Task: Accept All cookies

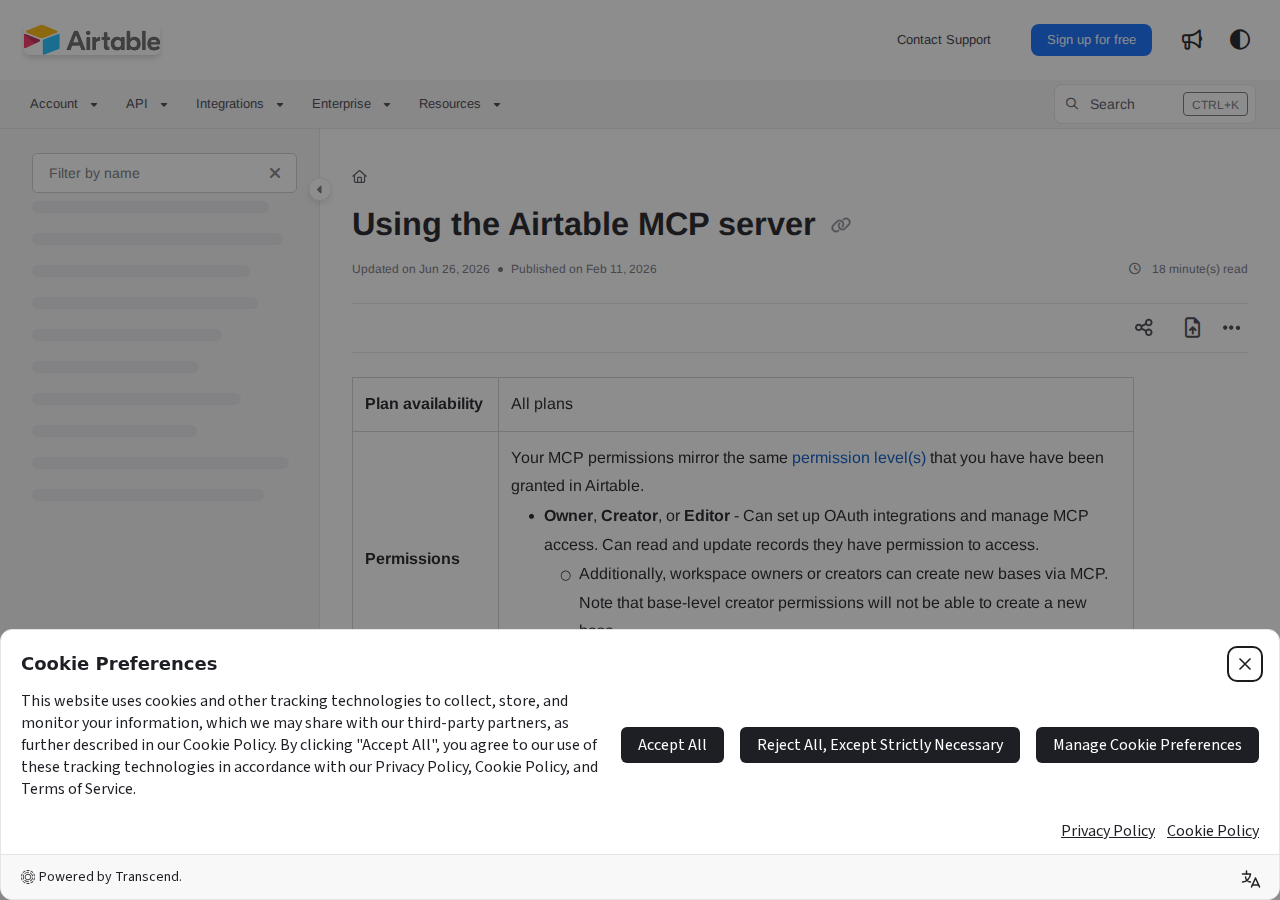Action: [x=672, y=745]
